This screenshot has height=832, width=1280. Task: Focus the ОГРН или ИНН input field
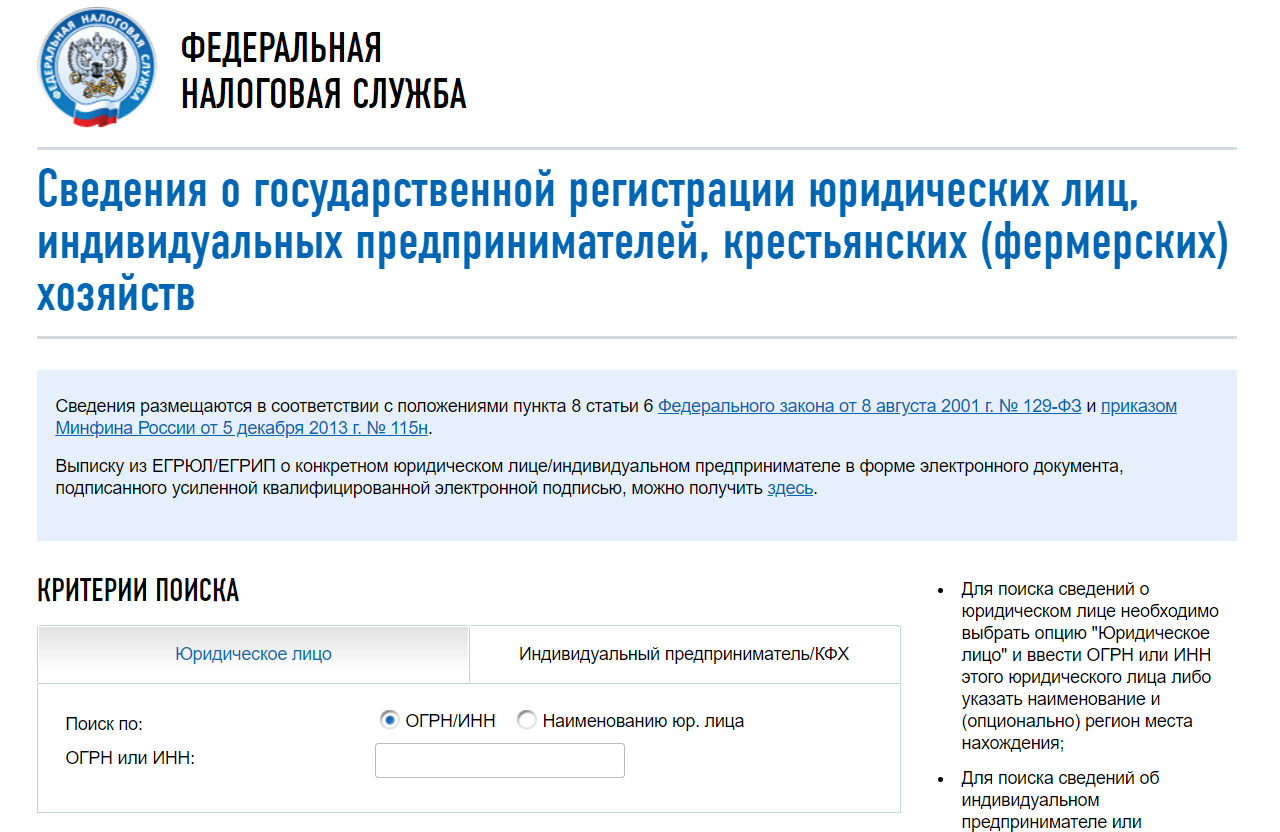(500, 760)
